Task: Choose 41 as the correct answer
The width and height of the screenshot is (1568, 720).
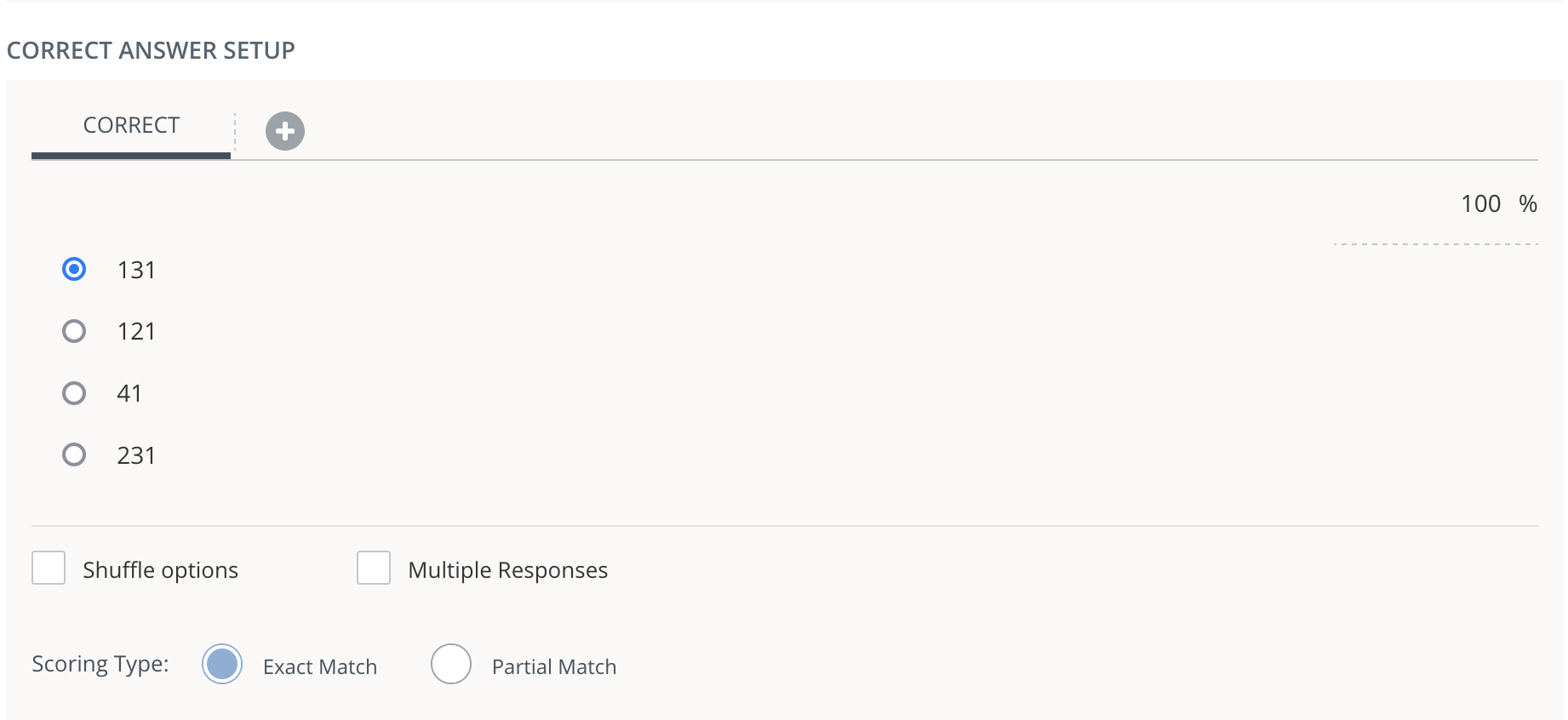Action: pyautogui.click(x=74, y=392)
